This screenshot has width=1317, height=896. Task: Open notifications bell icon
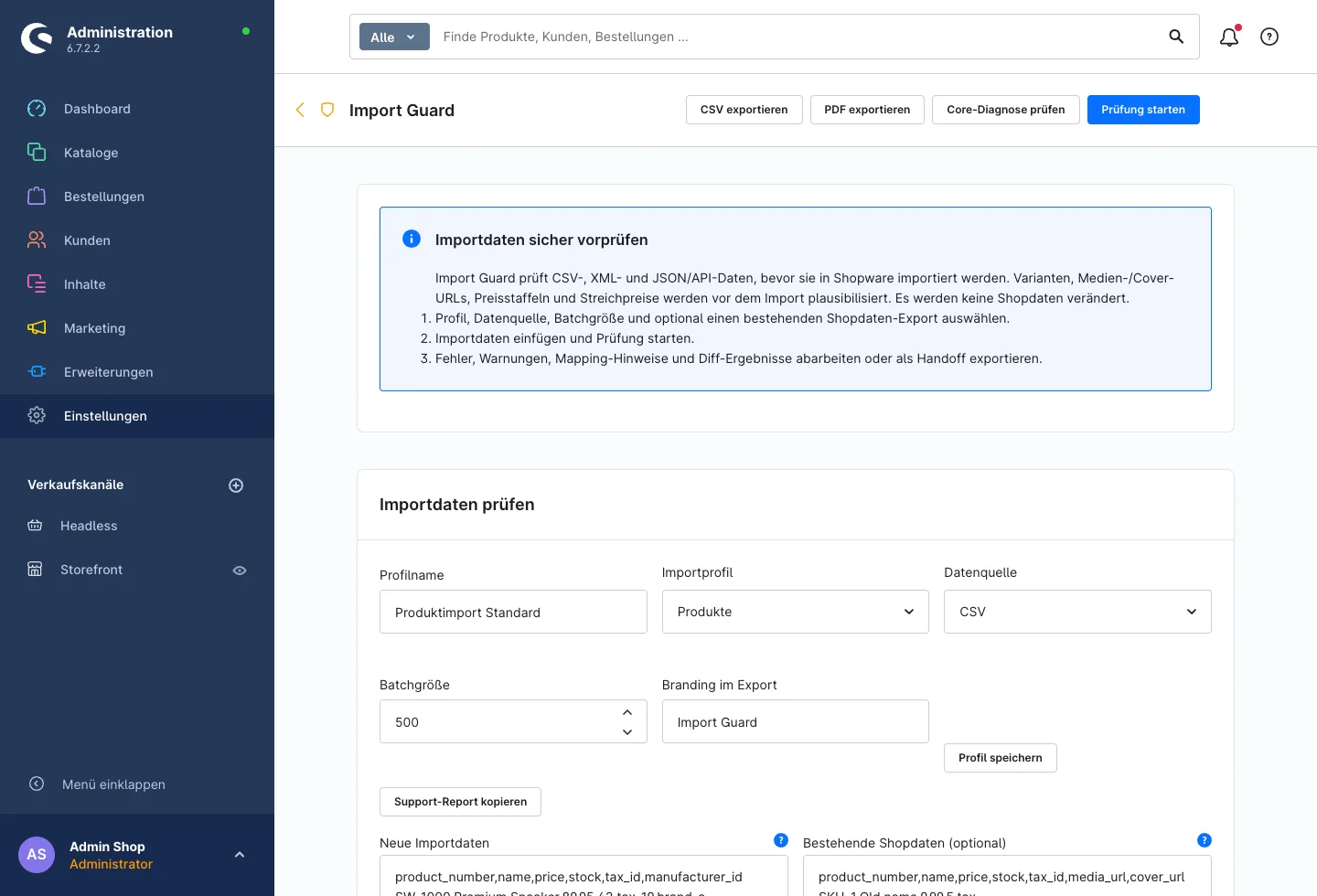pos(1229,37)
